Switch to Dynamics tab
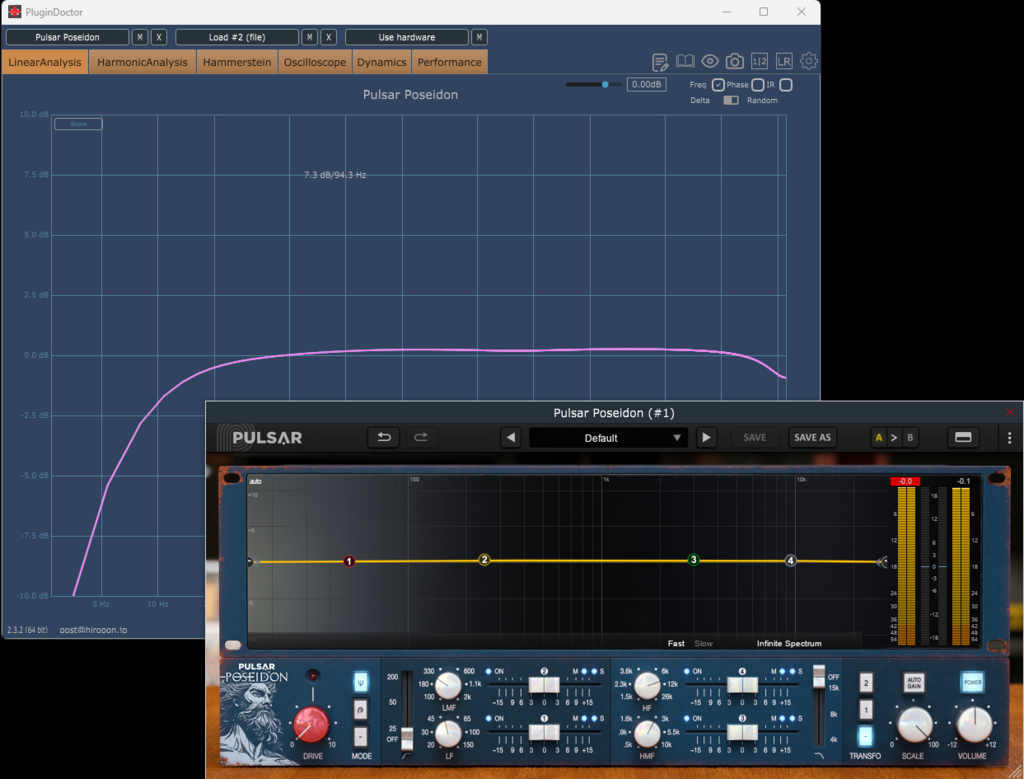1024x779 pixels. tap(381, 62)
